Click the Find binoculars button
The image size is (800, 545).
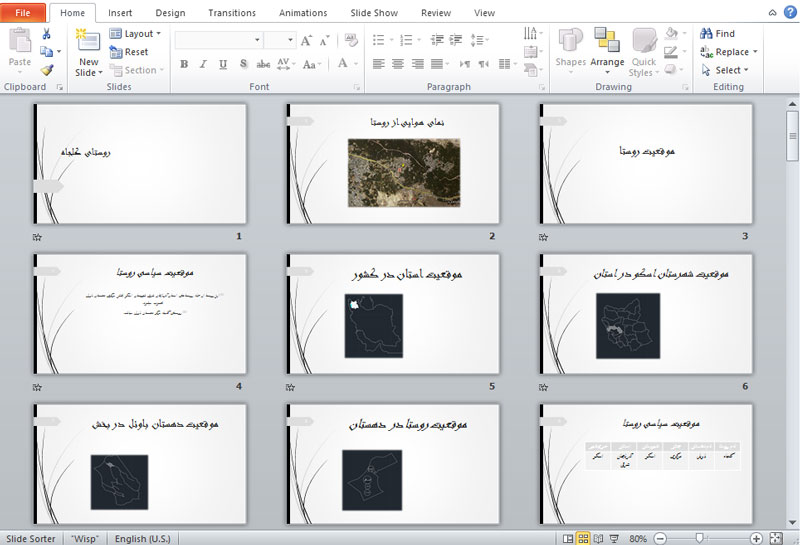pyautogui.click(x=718, y=34)
